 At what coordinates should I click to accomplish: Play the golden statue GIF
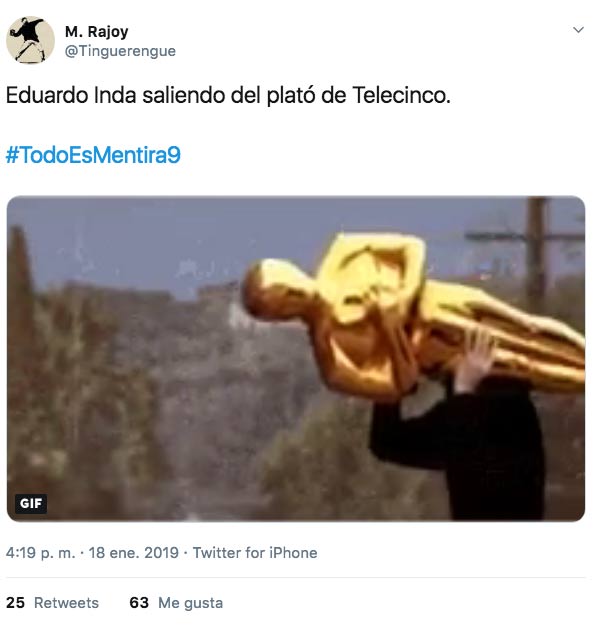point(296,359)
